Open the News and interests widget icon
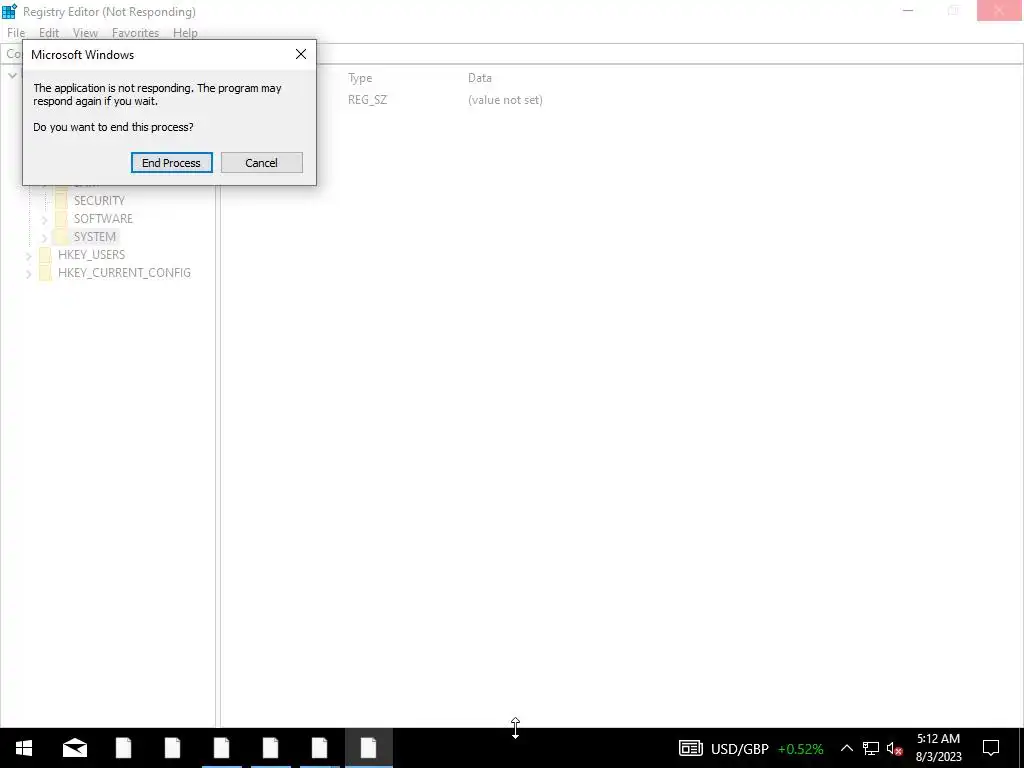 [690, 748]
